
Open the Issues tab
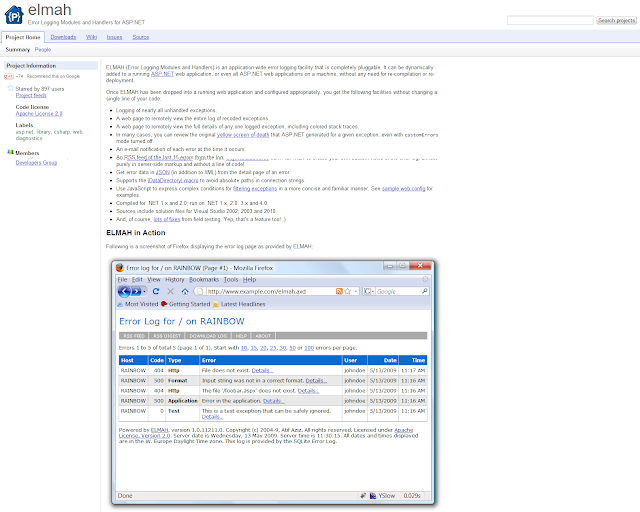[114, 37]
